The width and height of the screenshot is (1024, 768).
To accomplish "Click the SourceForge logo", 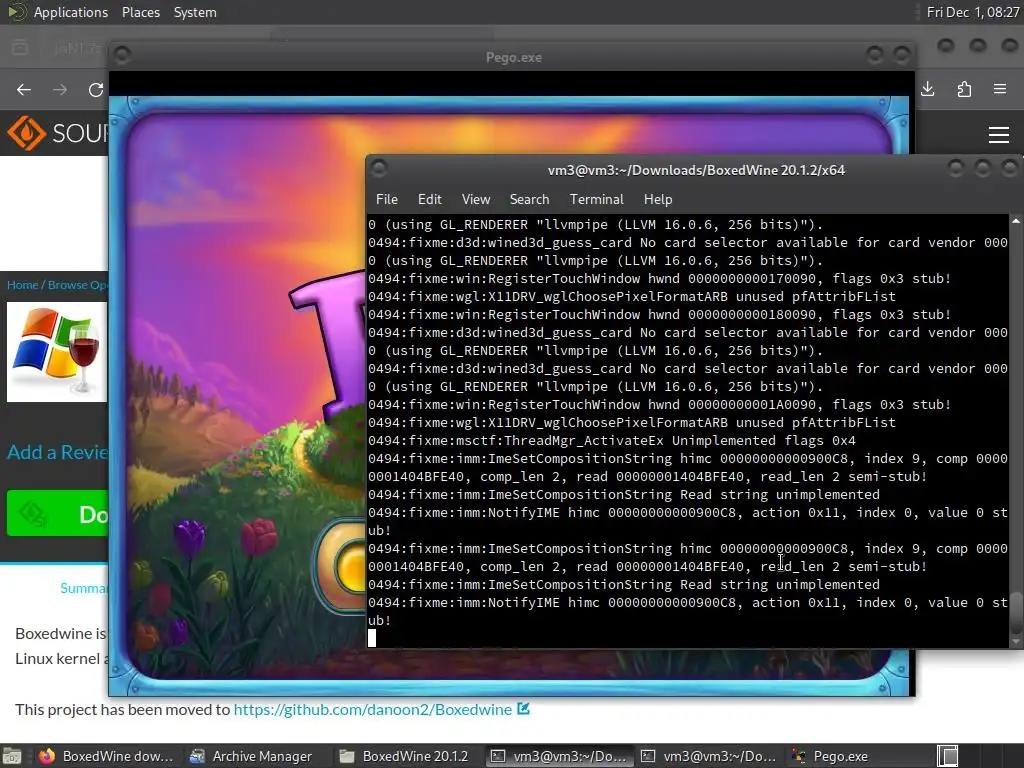I will click(57, 133).
